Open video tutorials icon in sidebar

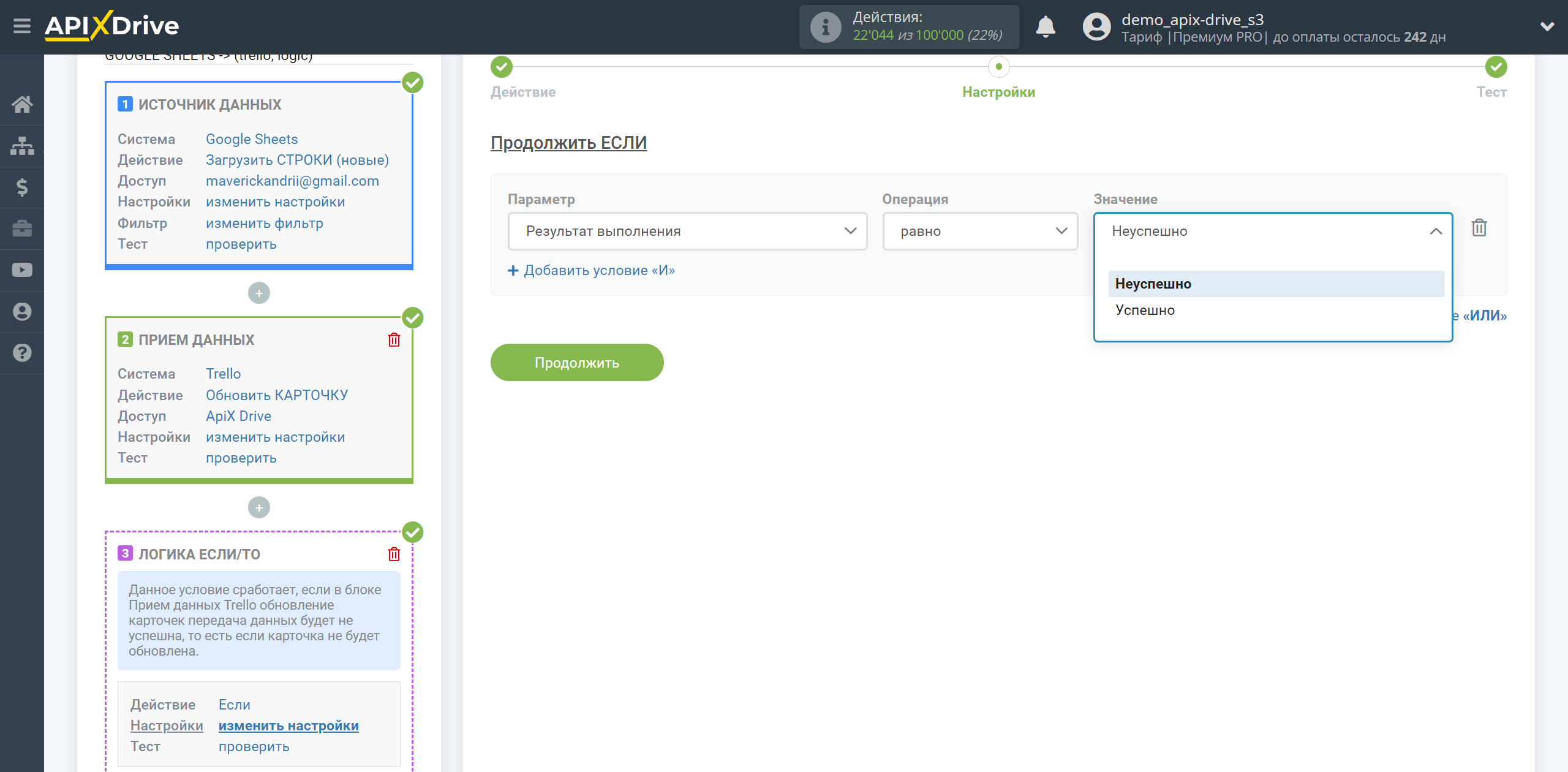pyautogui.click(x=22, y=270)
